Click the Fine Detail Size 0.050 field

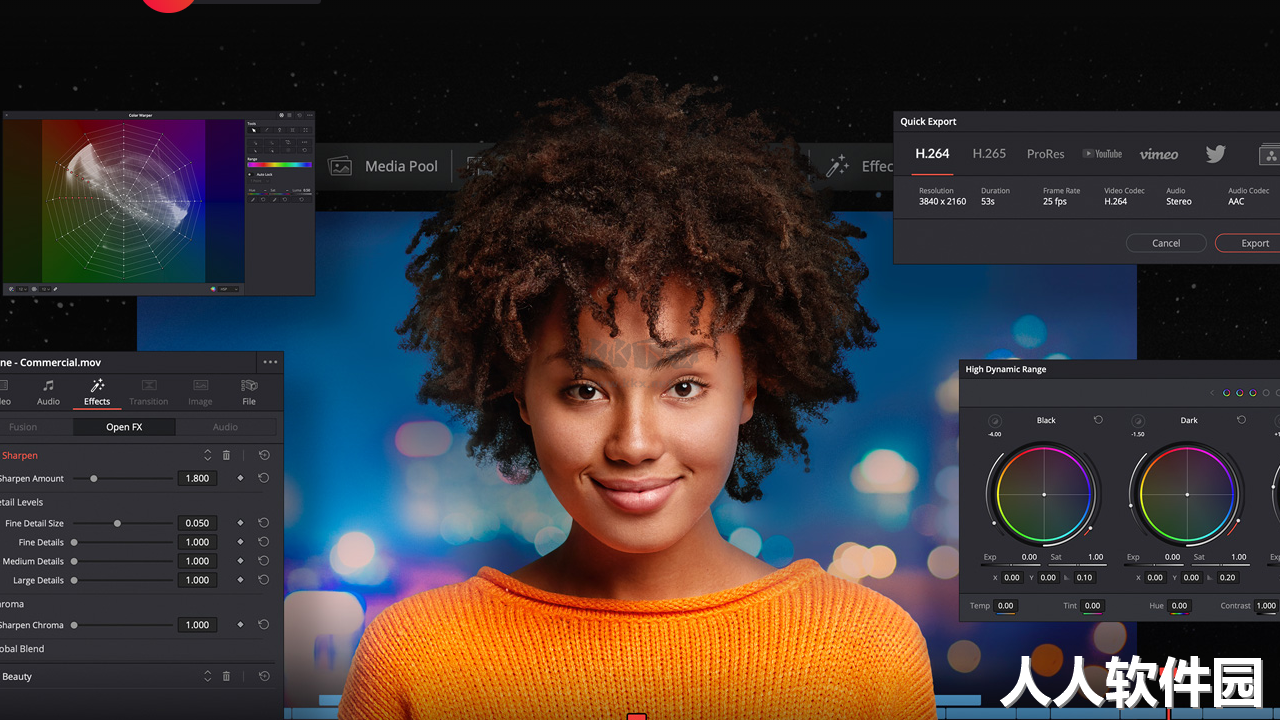pos(198,523)
